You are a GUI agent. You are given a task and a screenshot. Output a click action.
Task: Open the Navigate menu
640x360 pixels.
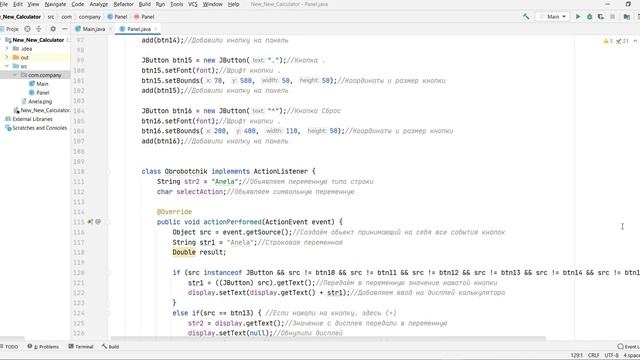tap(55, 4)
